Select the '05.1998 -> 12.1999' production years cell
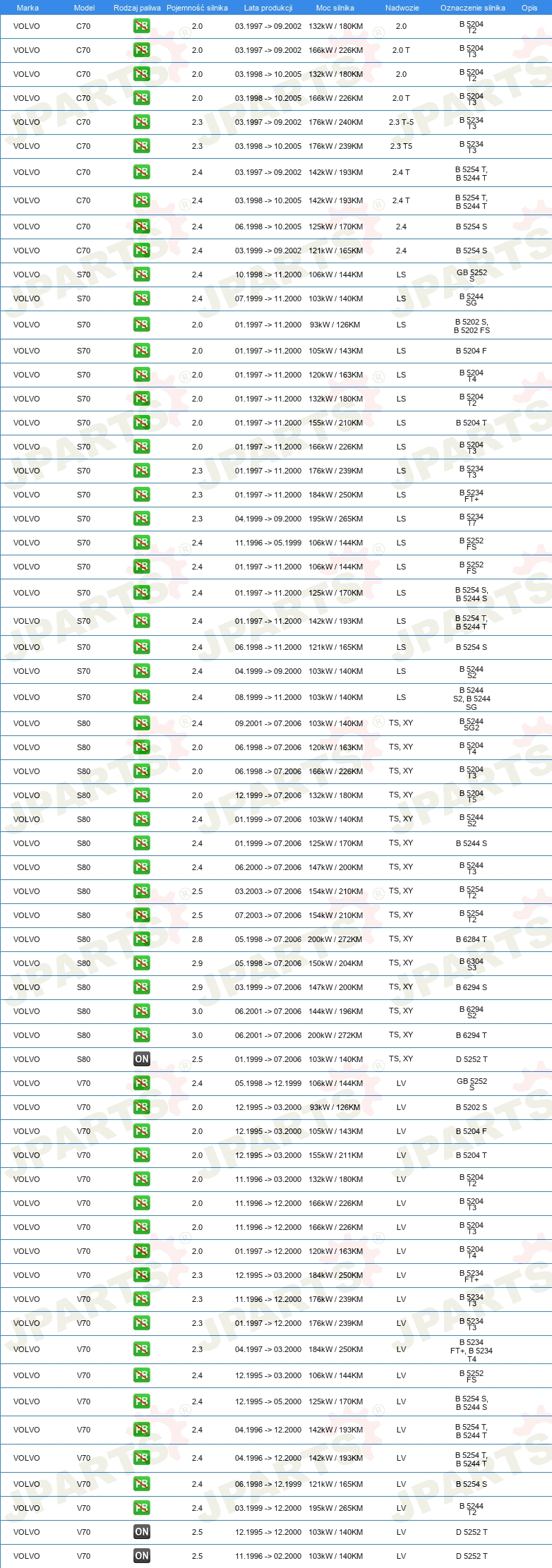 tap(268, 1083)
